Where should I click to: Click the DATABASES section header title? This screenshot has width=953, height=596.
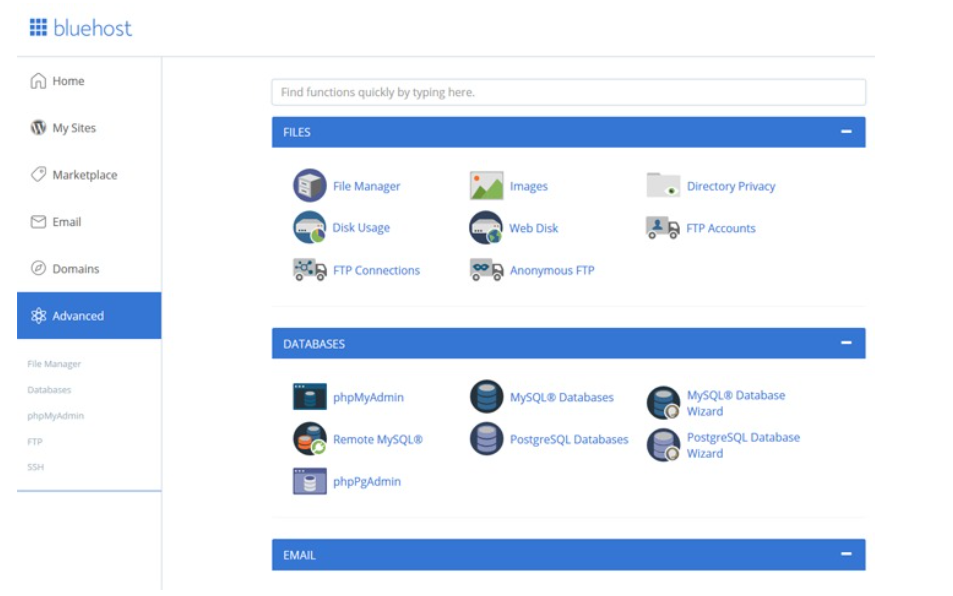(314, 343)
